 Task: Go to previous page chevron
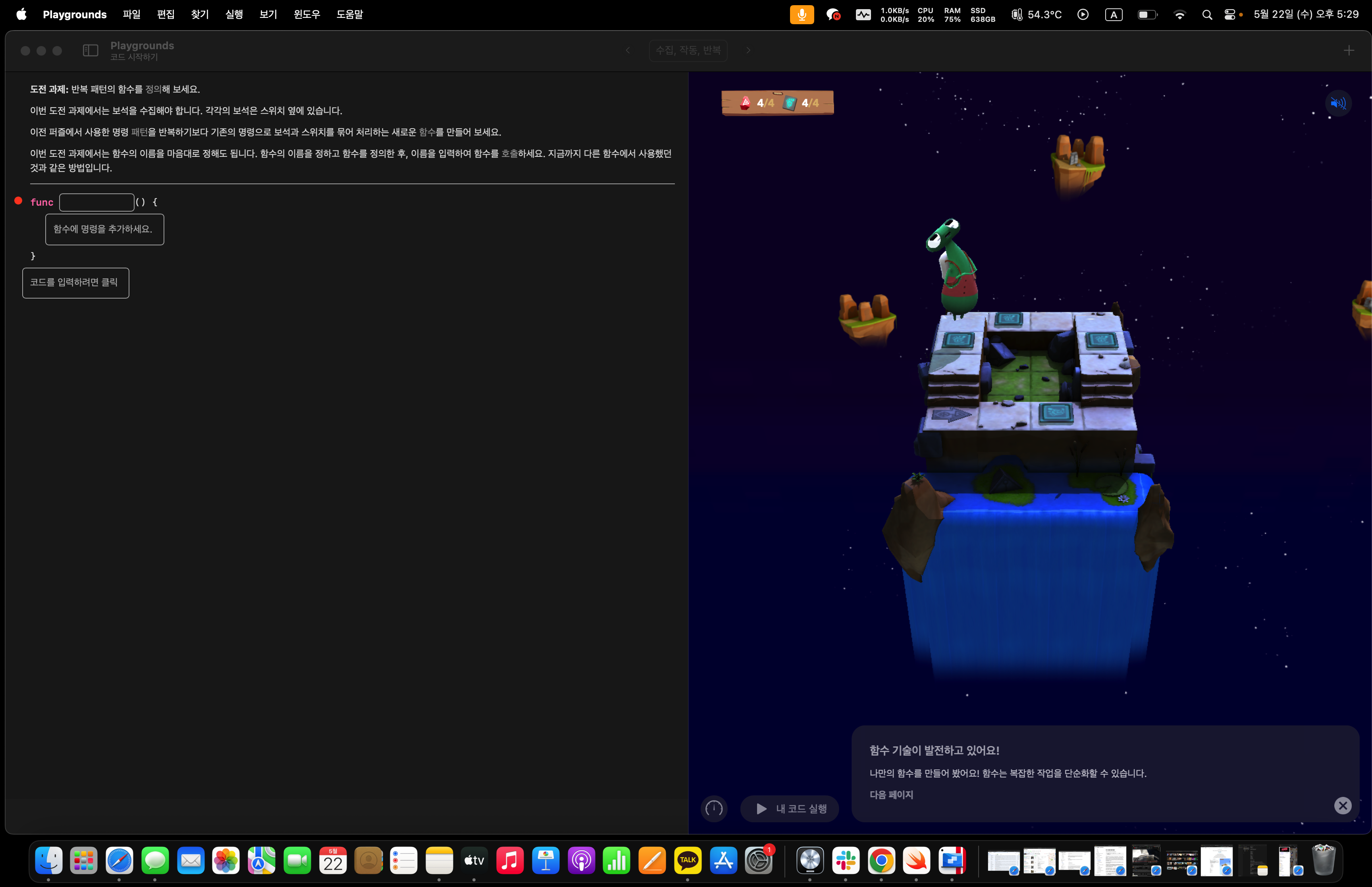(628, 51)
